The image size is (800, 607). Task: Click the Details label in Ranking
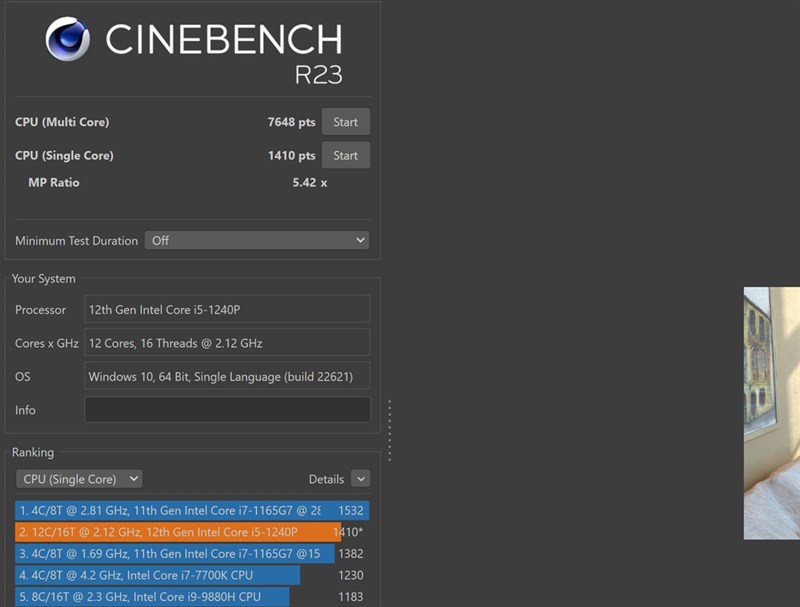[326, 479]
